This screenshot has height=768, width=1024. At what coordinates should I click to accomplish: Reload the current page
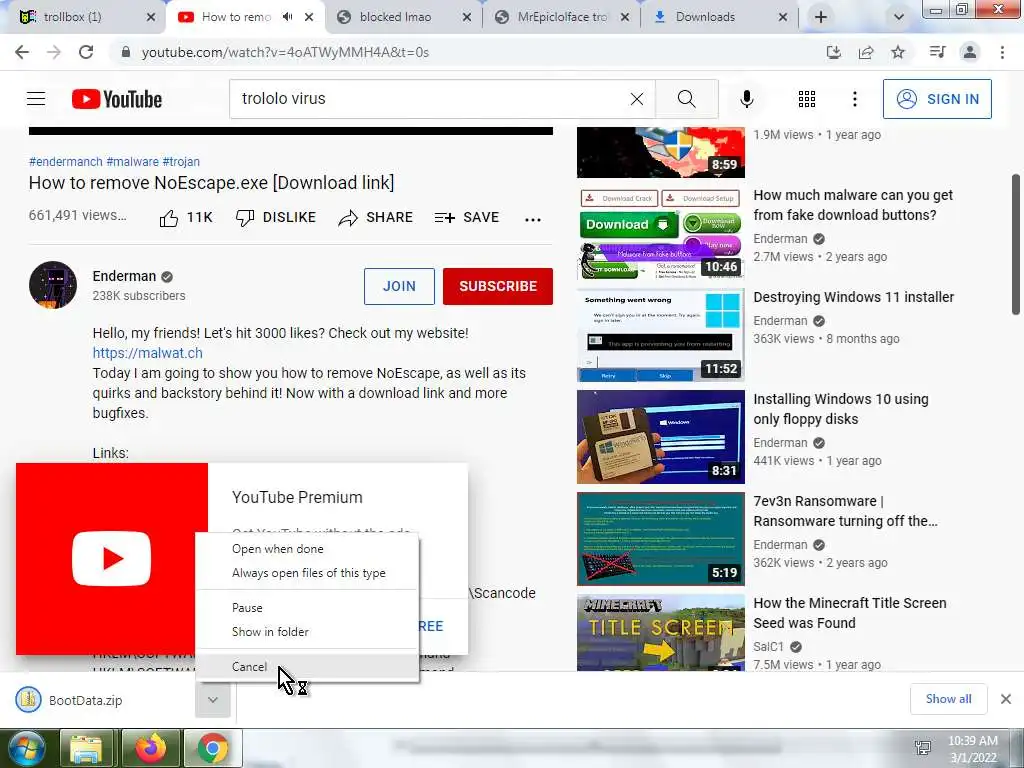click(86, 52)
